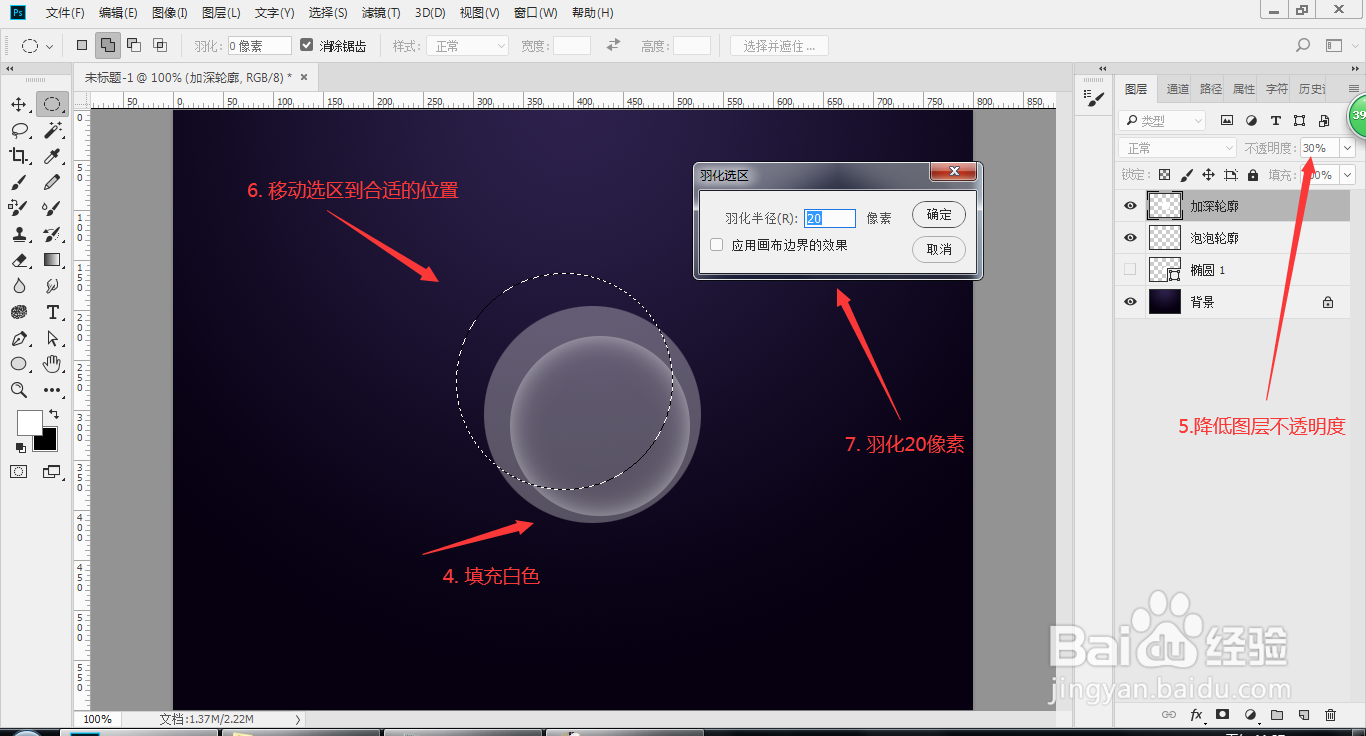Click the layer opacity 30% field

[x=1319, y=148]
